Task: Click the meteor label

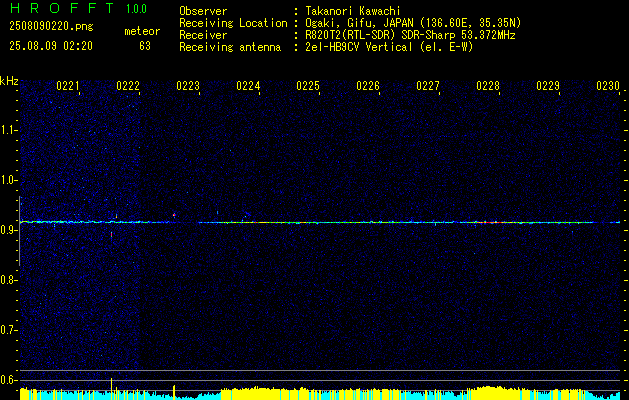Action: pyautogui.click(x=142, y=31)
